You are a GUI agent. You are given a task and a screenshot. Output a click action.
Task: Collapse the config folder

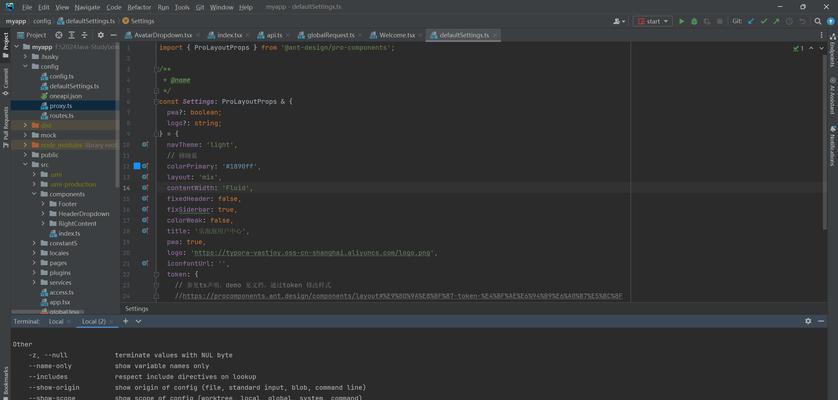coord(25,66)
